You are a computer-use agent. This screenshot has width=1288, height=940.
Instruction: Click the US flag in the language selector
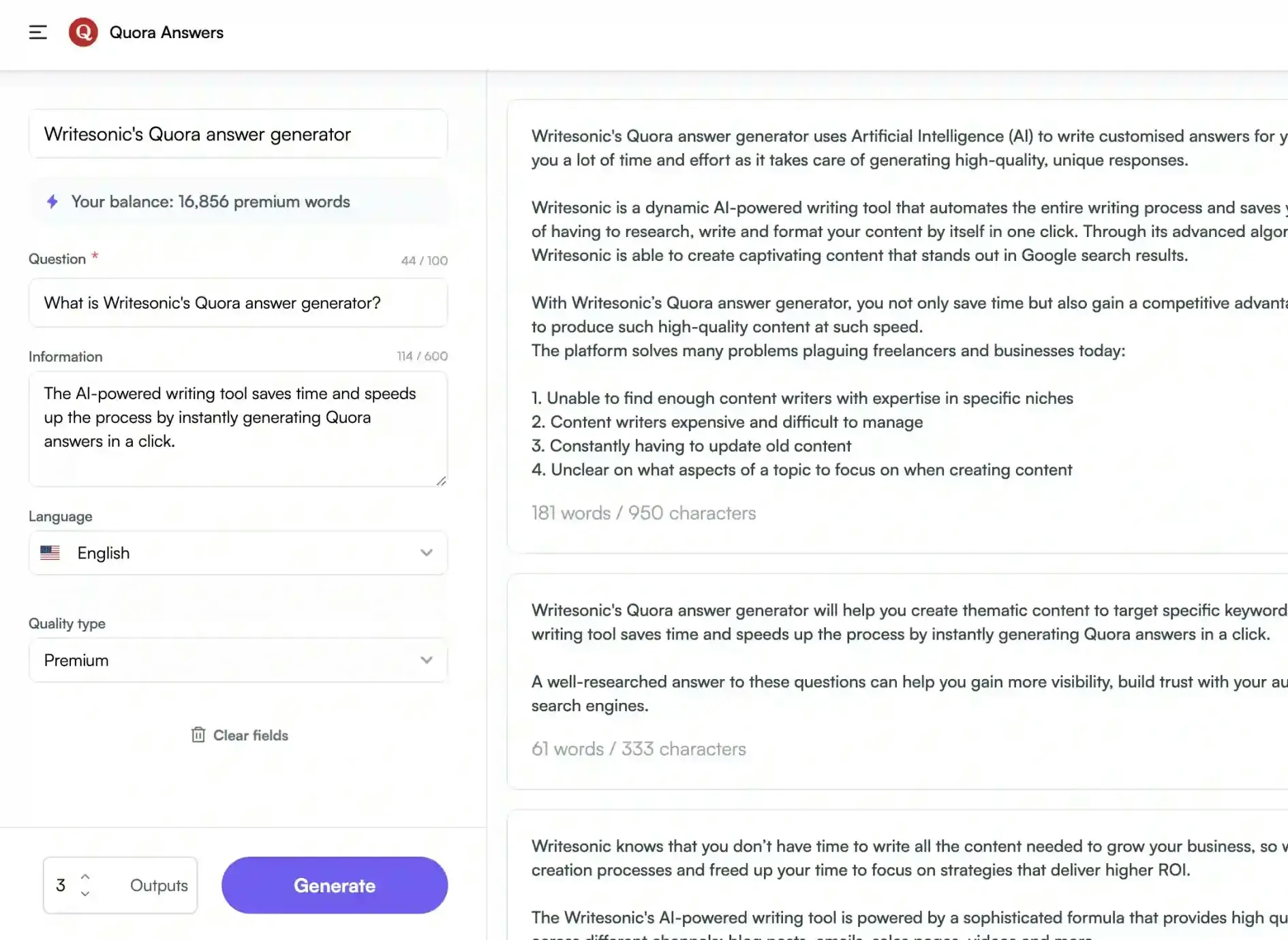(50, 553)
